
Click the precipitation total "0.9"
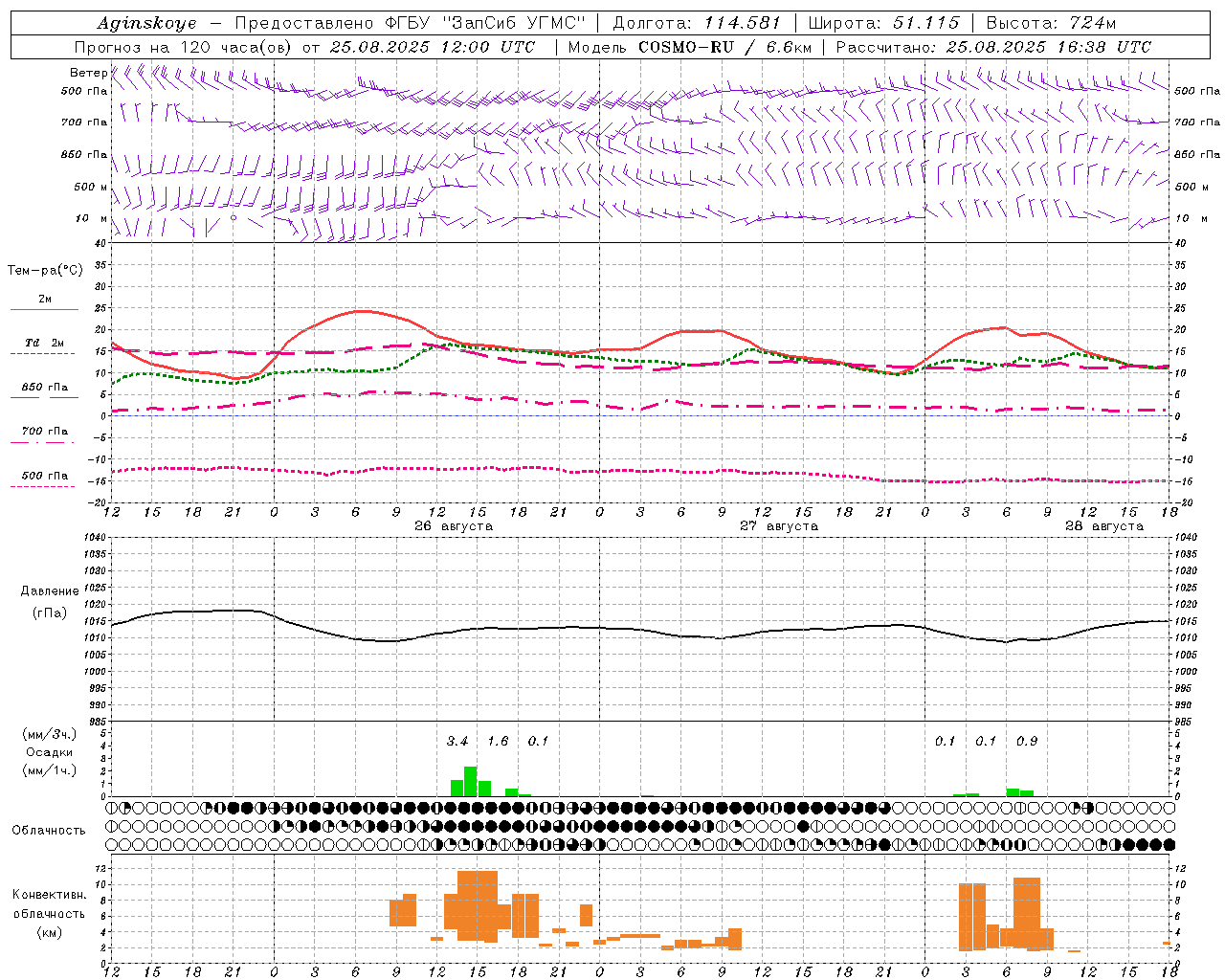(x=1027, y=742)
